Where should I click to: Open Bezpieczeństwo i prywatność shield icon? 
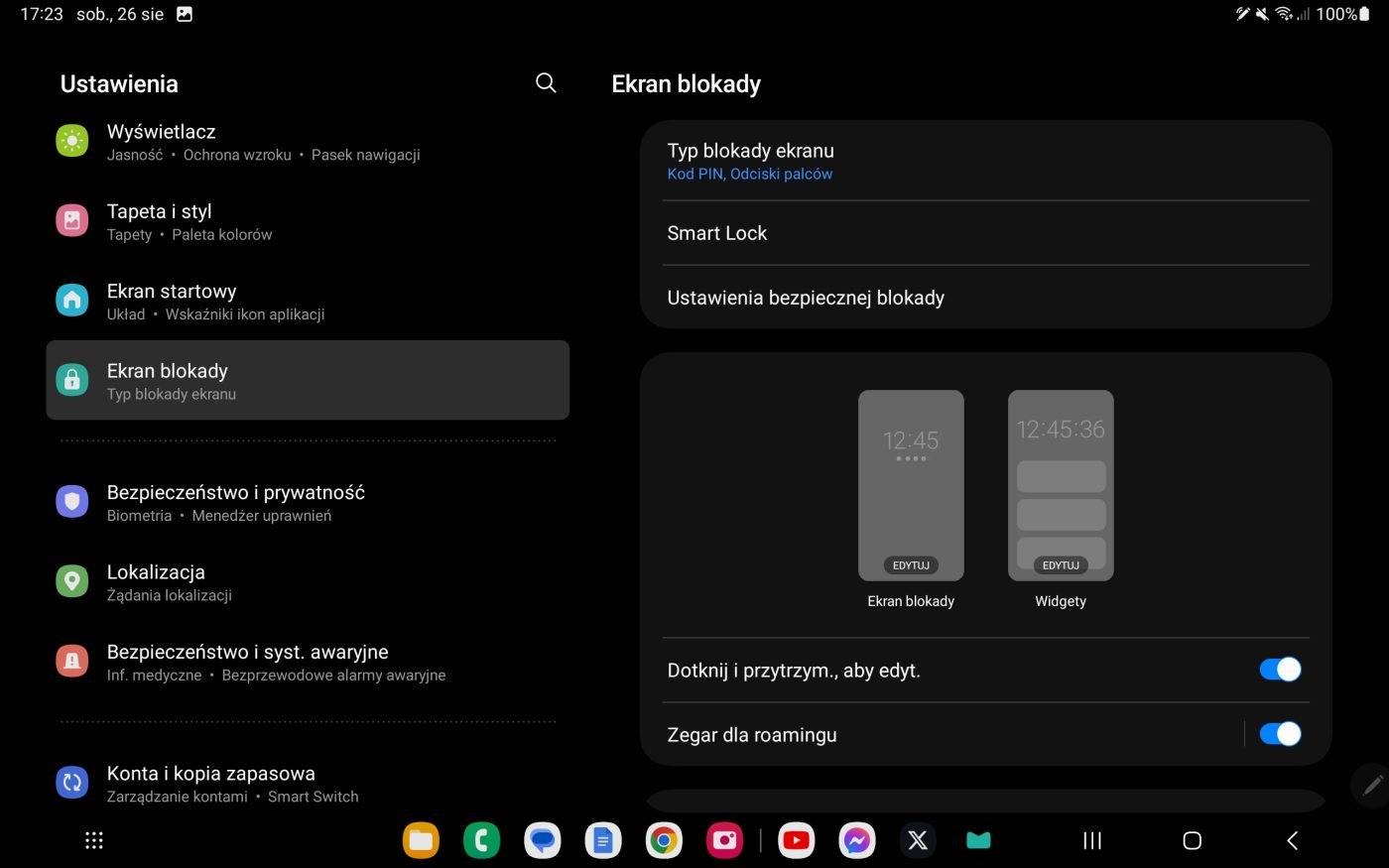[x=71, y=502]
